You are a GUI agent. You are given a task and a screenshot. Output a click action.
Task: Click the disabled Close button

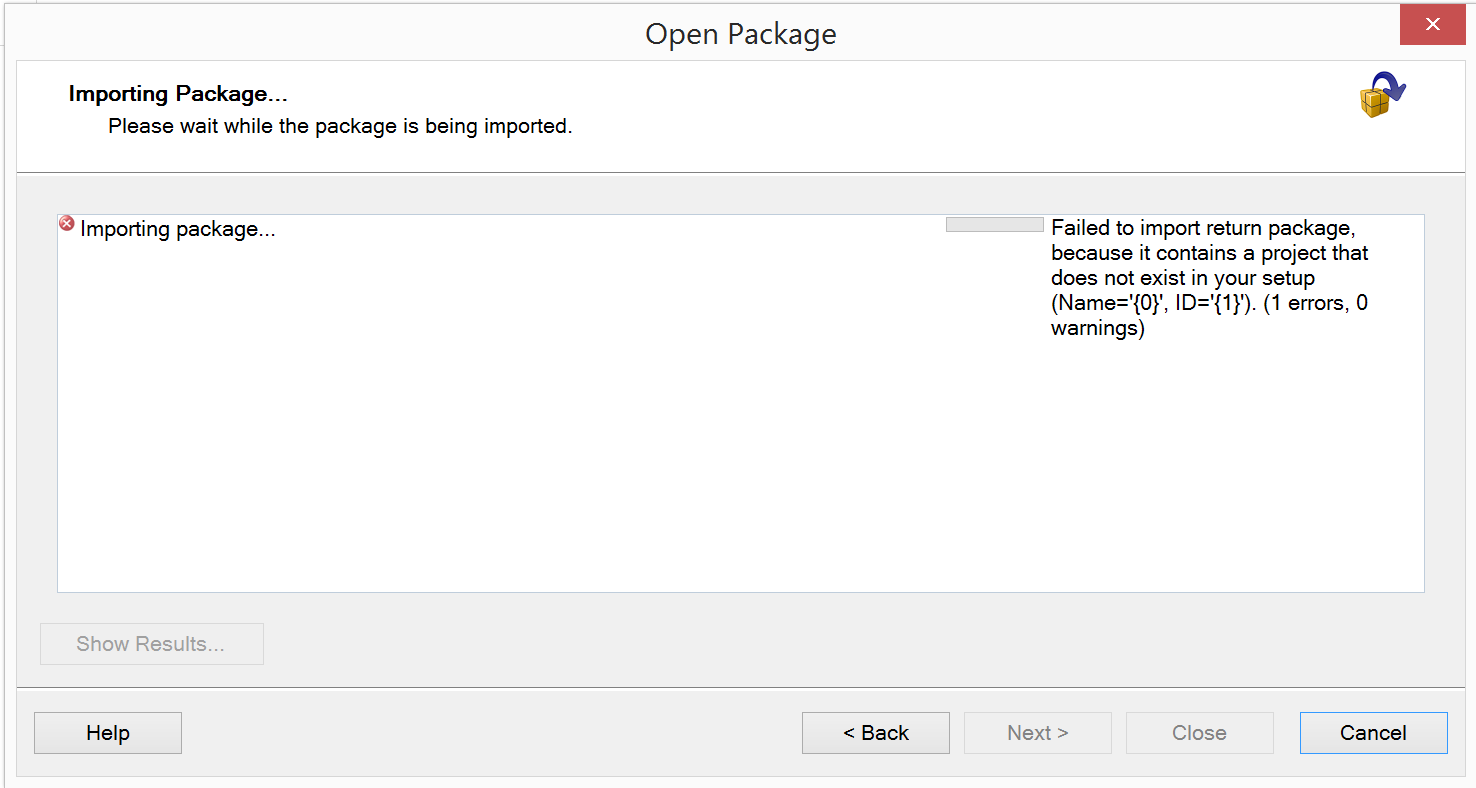pos(1199,733)
